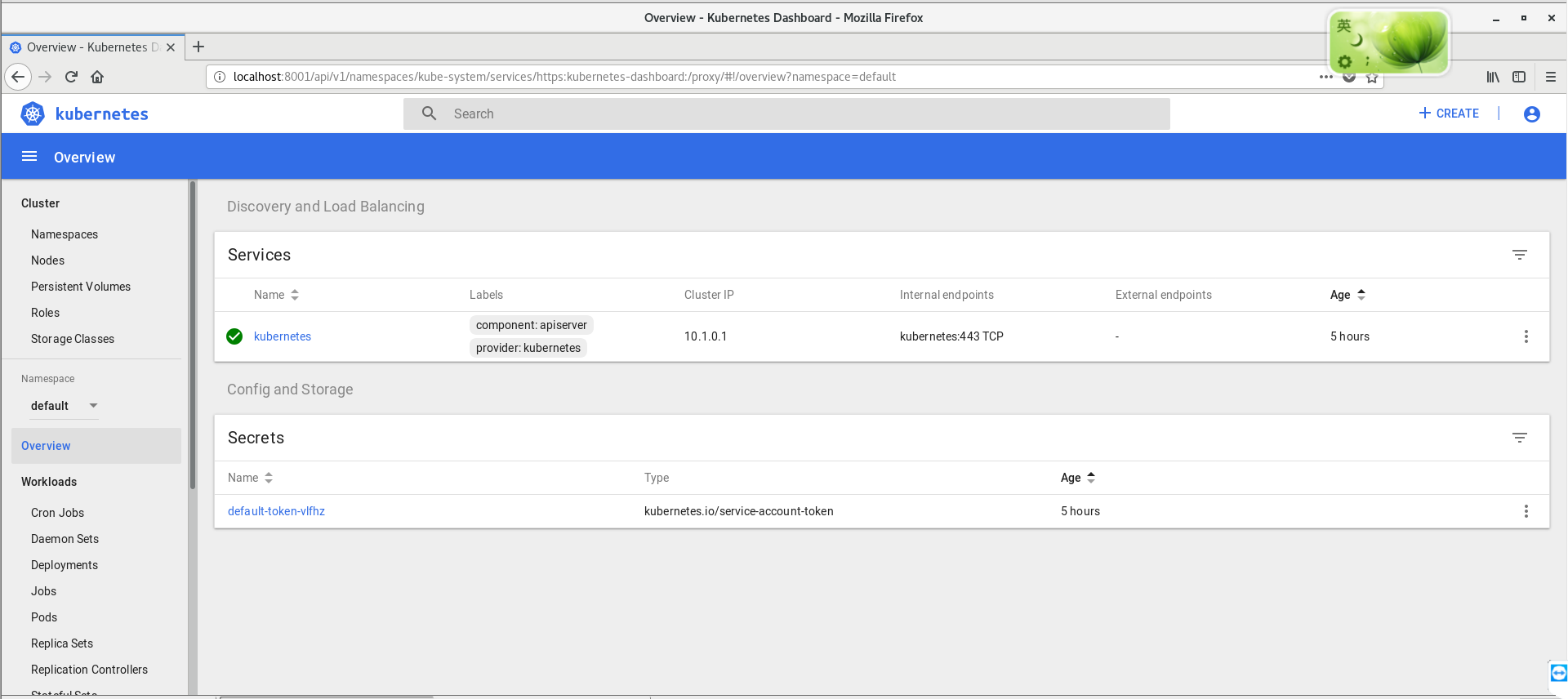Open Firefox page actions ellipsis menu
The image size is (1568, 699).
[x=1326, y=77]
